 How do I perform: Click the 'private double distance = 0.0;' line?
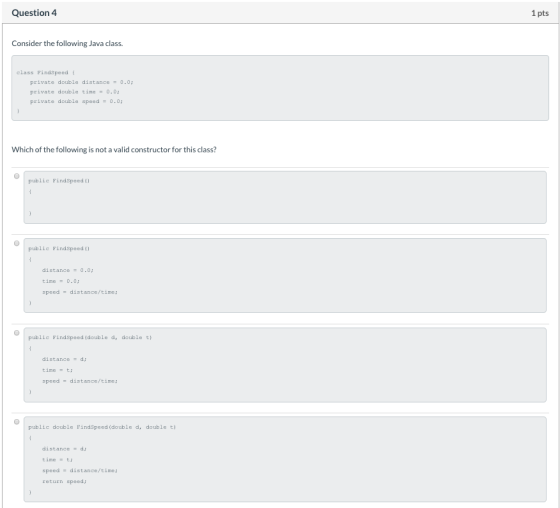tap(81, 82)
